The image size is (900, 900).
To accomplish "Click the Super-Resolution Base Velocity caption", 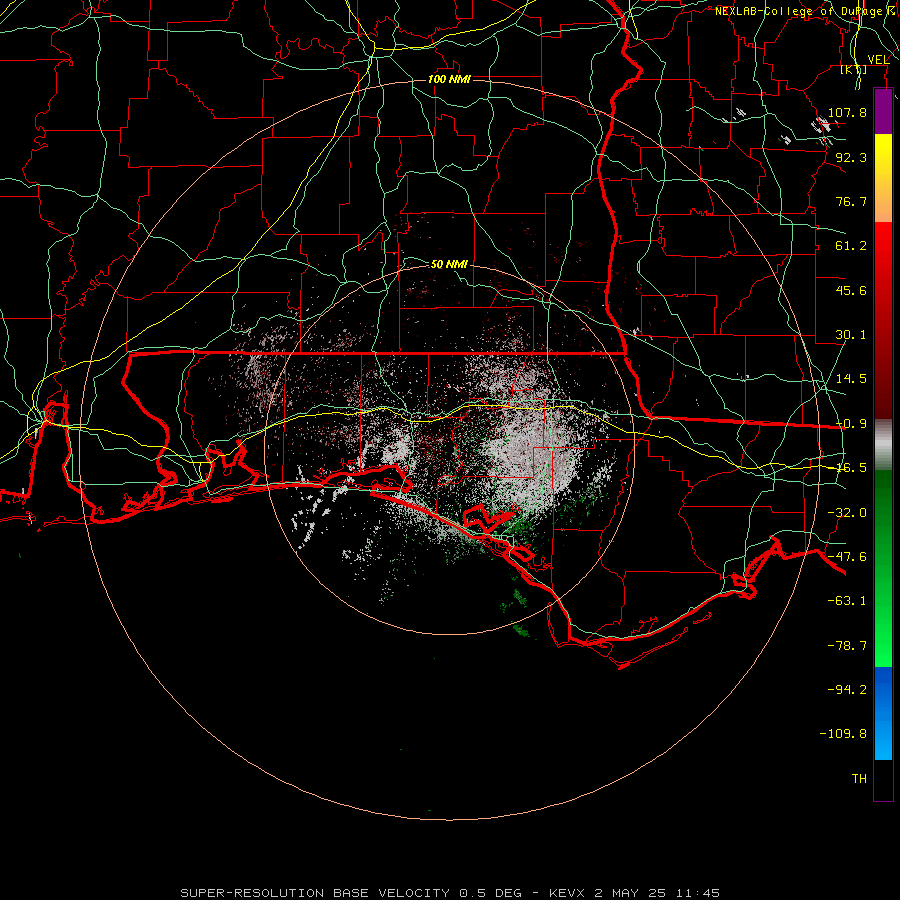I will coord(450,893).
